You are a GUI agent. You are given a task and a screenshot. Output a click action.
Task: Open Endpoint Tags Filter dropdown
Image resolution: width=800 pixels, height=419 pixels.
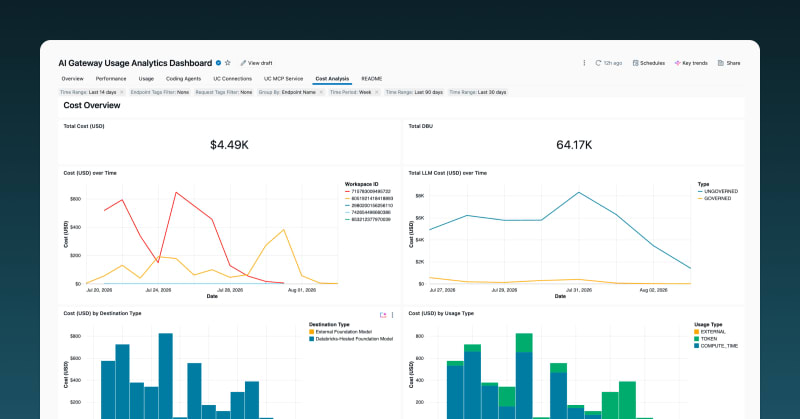[160, 92]
